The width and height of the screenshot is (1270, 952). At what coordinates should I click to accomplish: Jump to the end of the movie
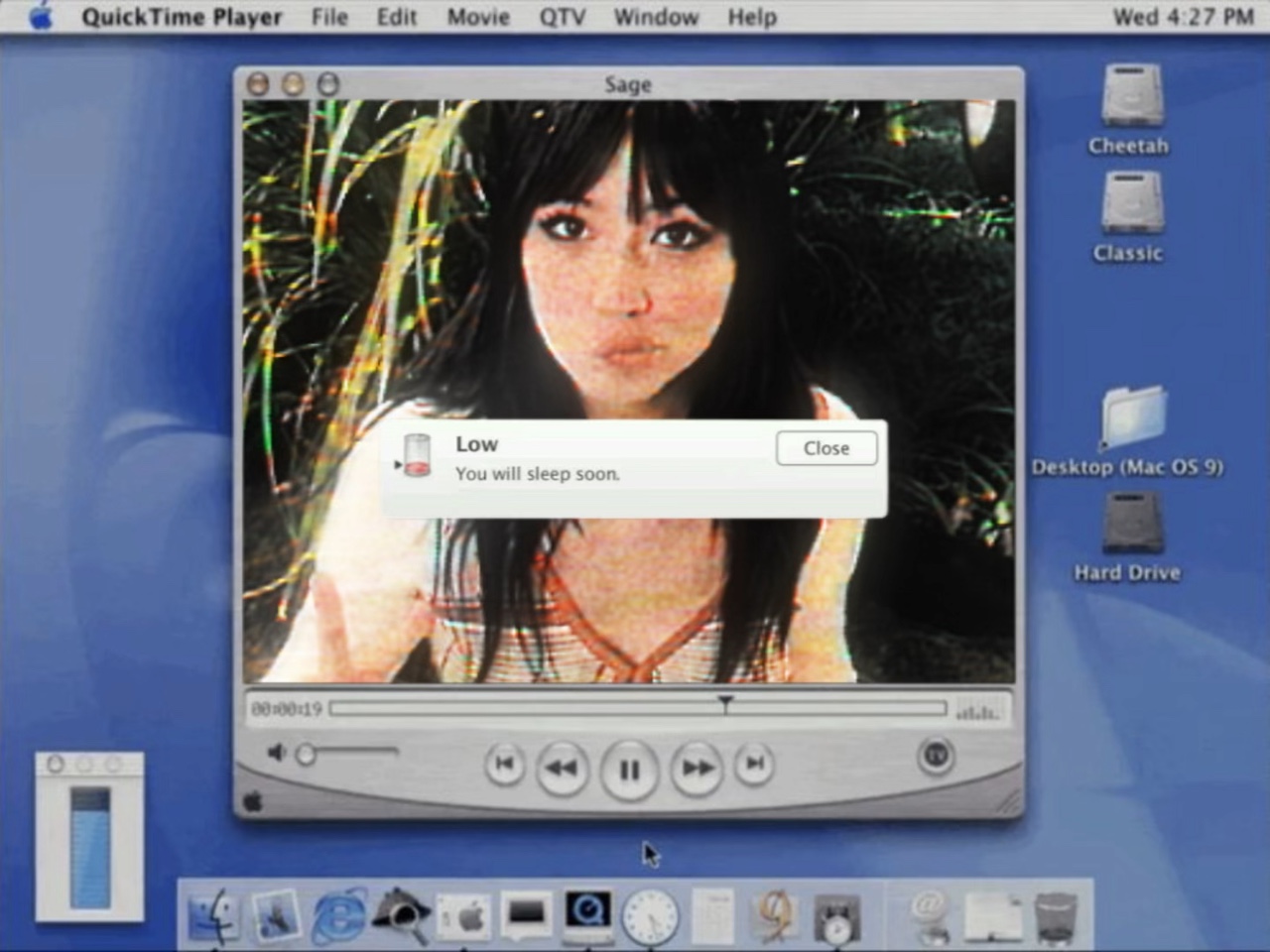pos(754,764)
